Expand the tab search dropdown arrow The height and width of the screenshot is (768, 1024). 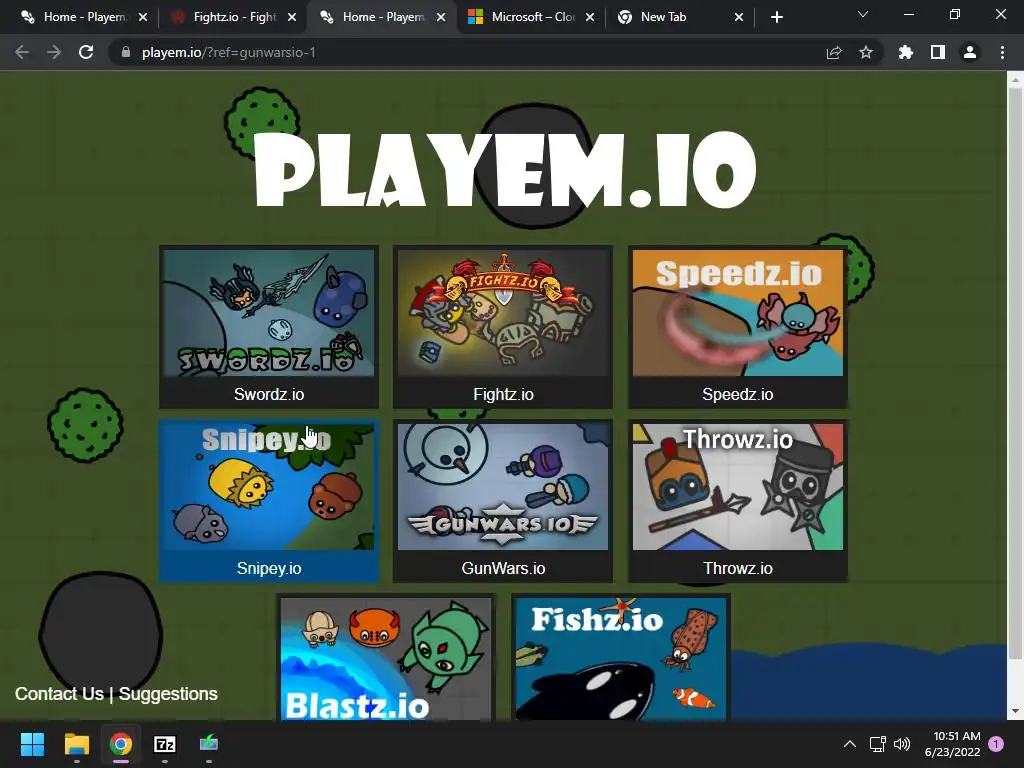(863, 14)
